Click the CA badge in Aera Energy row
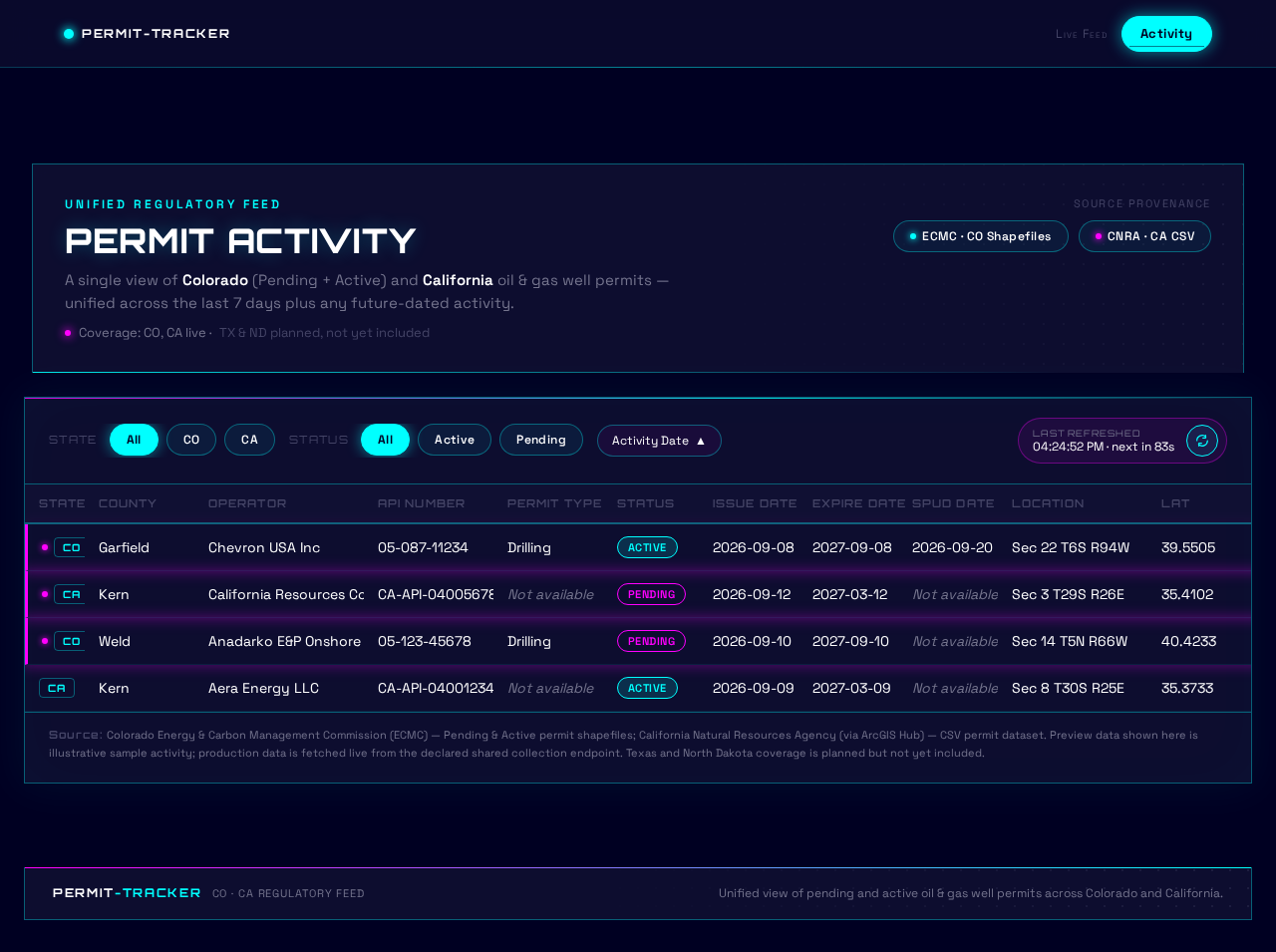This screenshot has height=952, width=1276. click(57, 688)
